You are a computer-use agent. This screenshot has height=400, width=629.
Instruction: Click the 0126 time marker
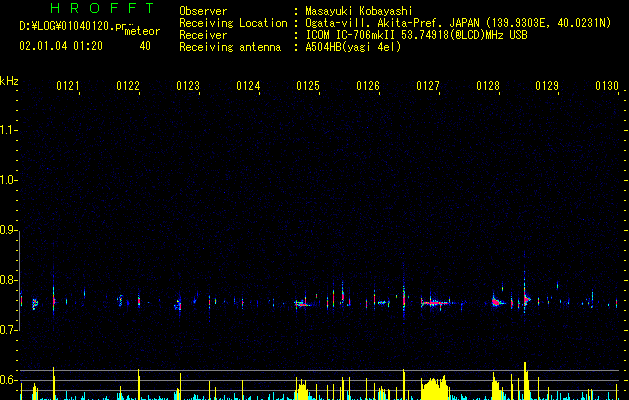pyautogui.click(x=368, y=86)
